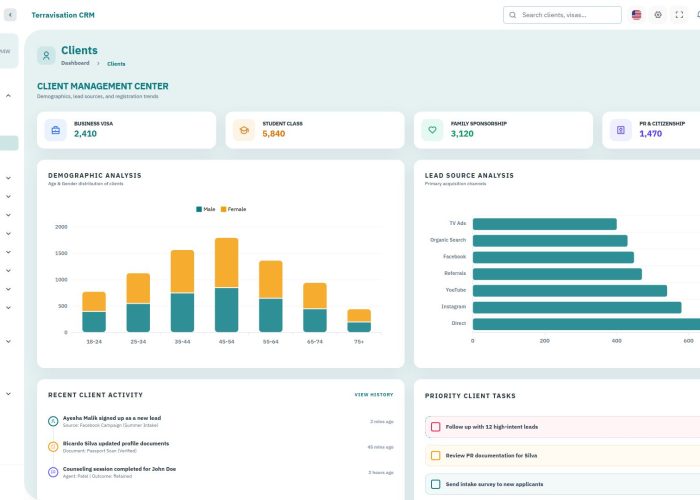Click the Instagram lead source bar
This screenshot has width=700, height=500.
(577, 307)
